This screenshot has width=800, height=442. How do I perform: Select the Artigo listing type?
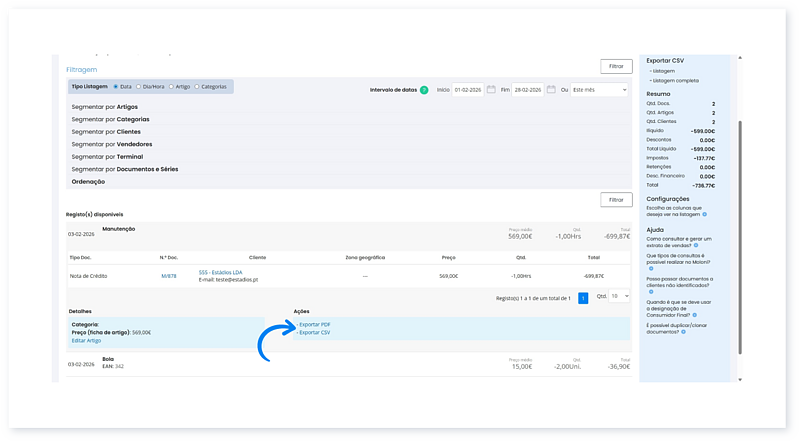[x=169, y=87]
